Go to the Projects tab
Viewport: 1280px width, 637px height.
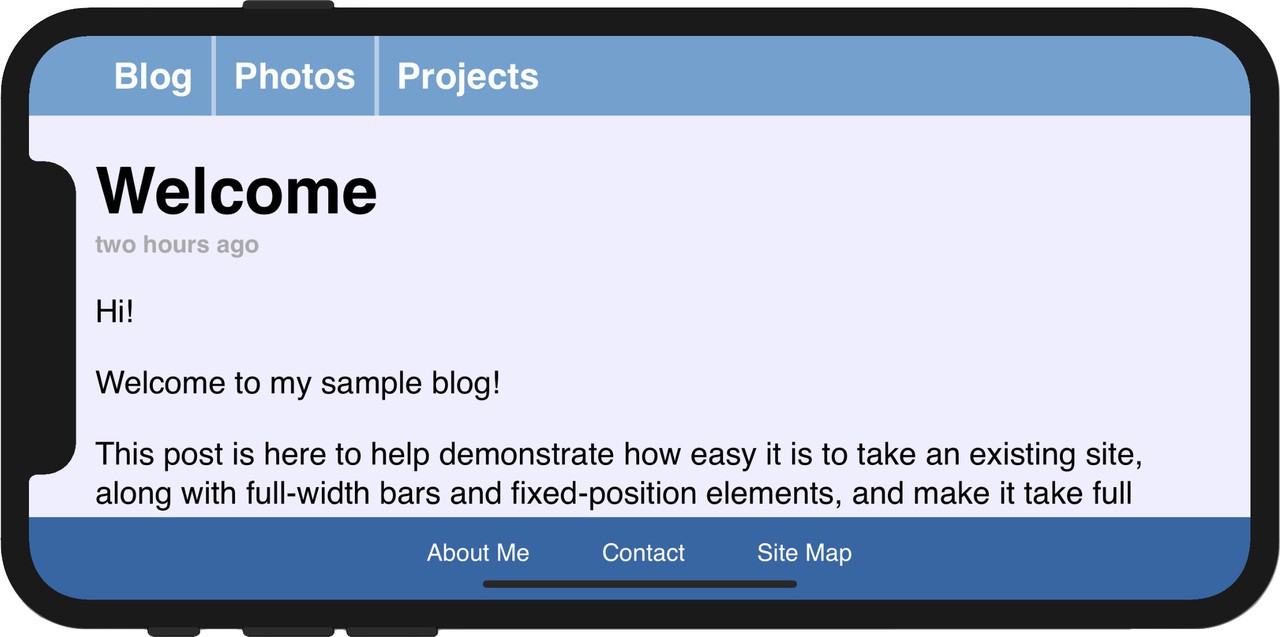pos(468,77)
